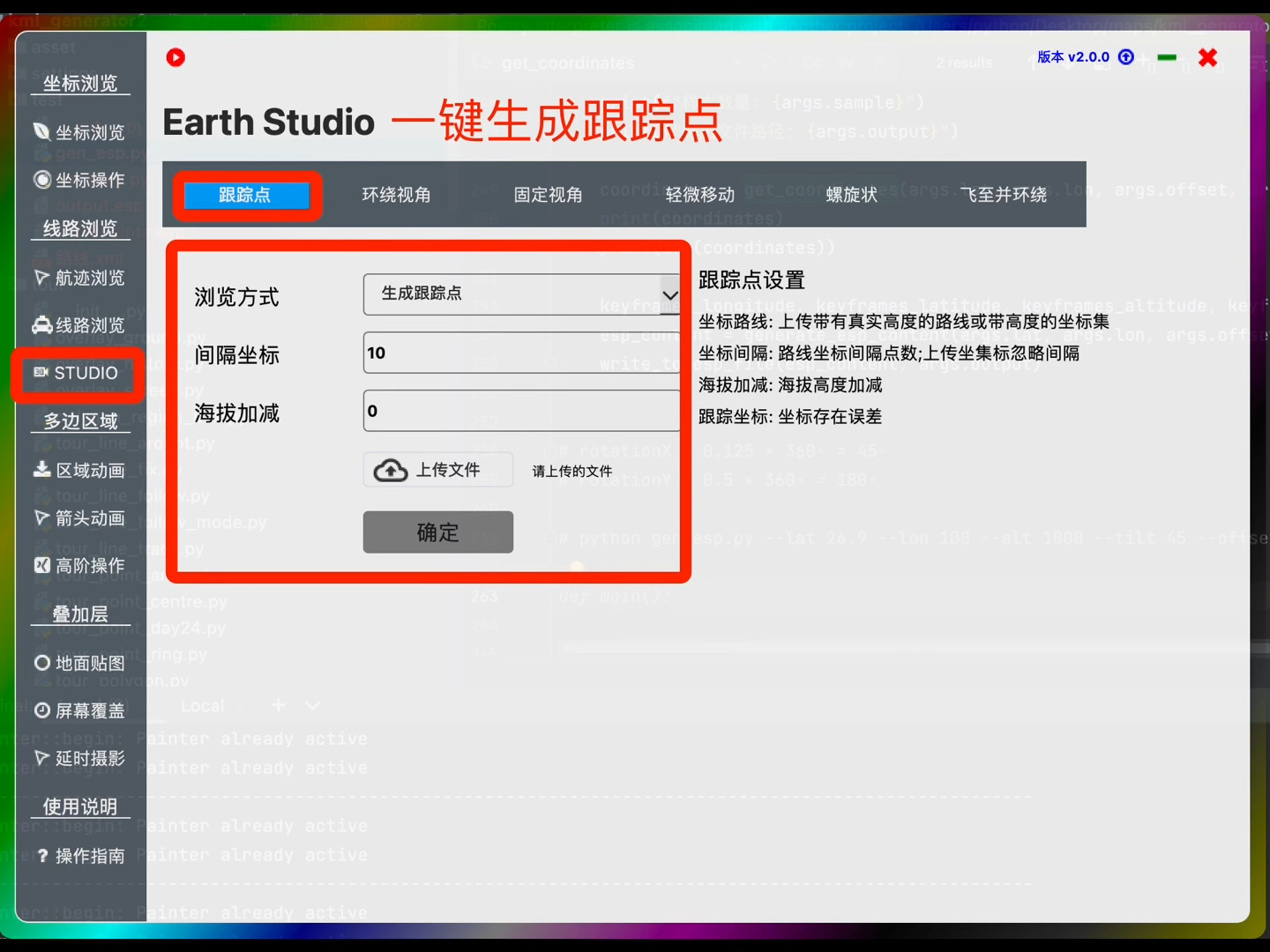Switch to 环绕视角 tab

pos(397,195)
